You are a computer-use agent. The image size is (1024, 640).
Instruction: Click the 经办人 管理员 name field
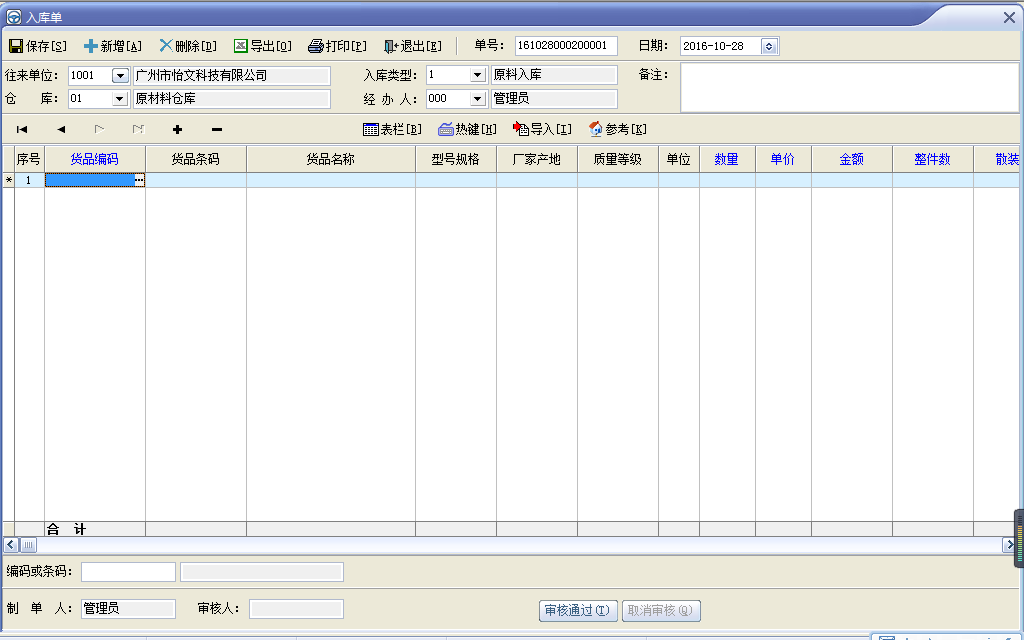point(554,99)
